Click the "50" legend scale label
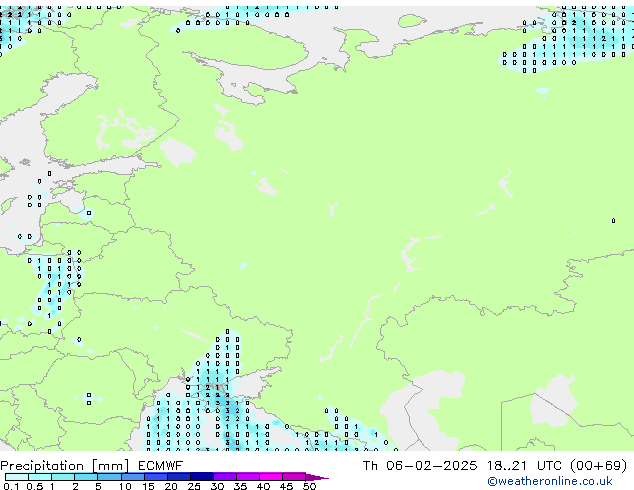Viewport: 634px width, 490px height. pos(309,486)
